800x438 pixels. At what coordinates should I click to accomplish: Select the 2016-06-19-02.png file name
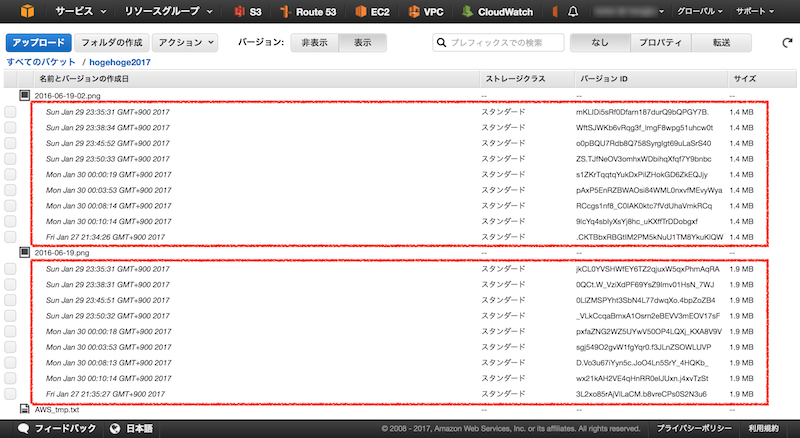point(67,95)
